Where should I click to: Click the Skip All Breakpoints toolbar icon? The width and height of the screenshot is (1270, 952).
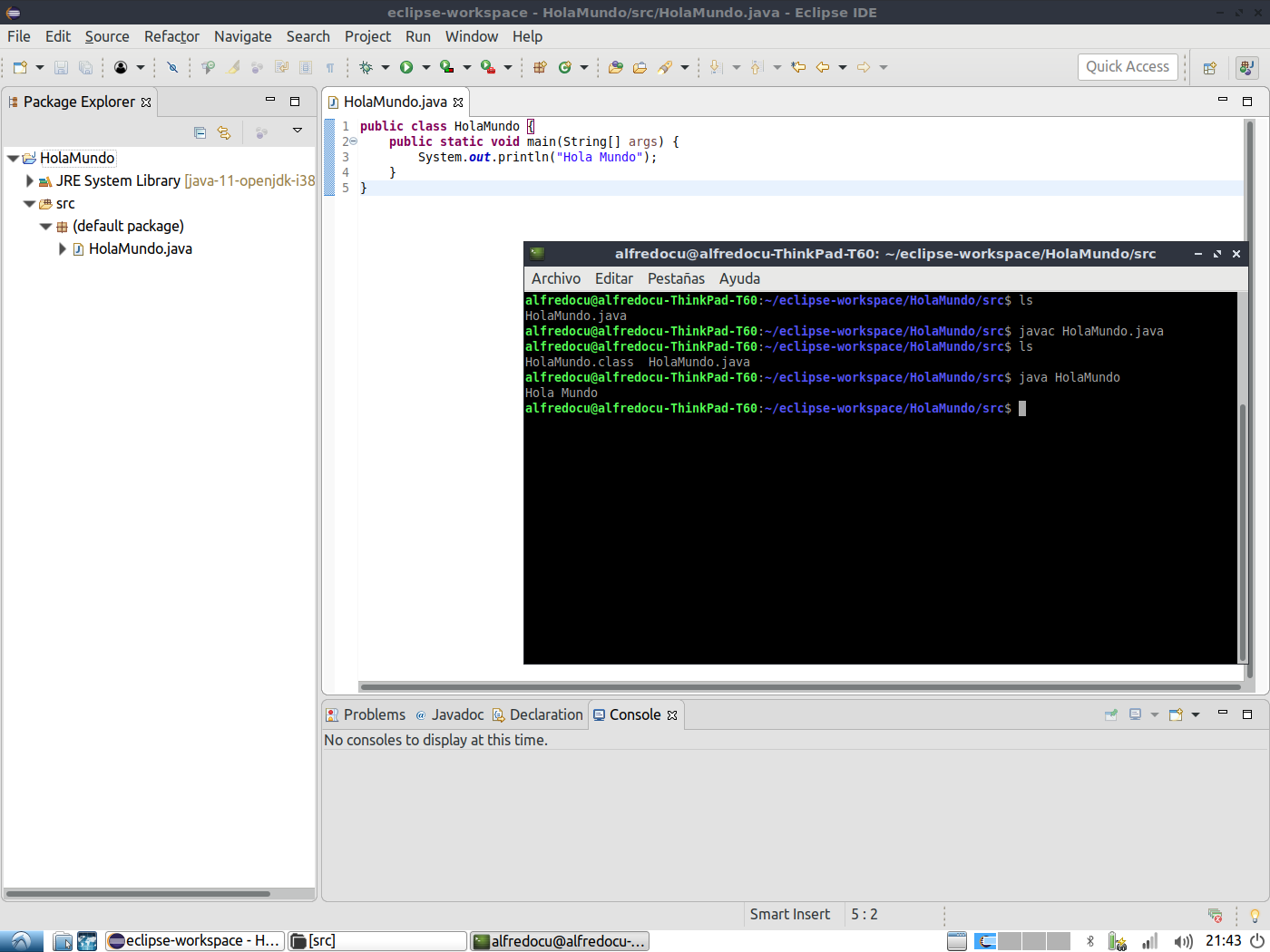pos(172,67)
